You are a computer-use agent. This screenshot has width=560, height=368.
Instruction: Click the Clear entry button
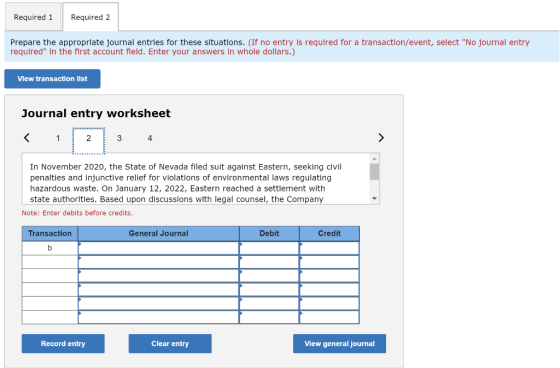(170, 343)
